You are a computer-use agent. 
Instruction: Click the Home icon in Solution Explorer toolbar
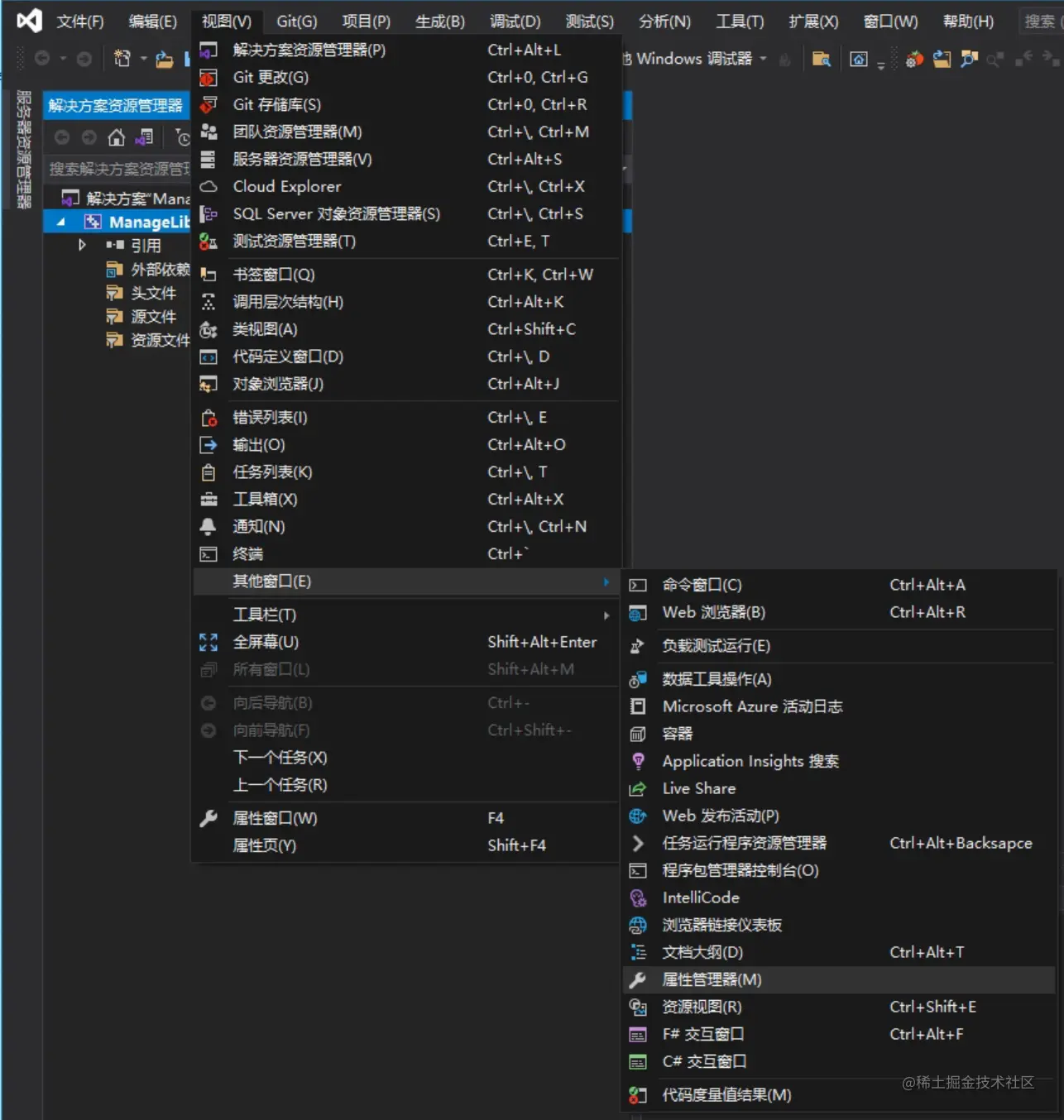tap(117, 137)
